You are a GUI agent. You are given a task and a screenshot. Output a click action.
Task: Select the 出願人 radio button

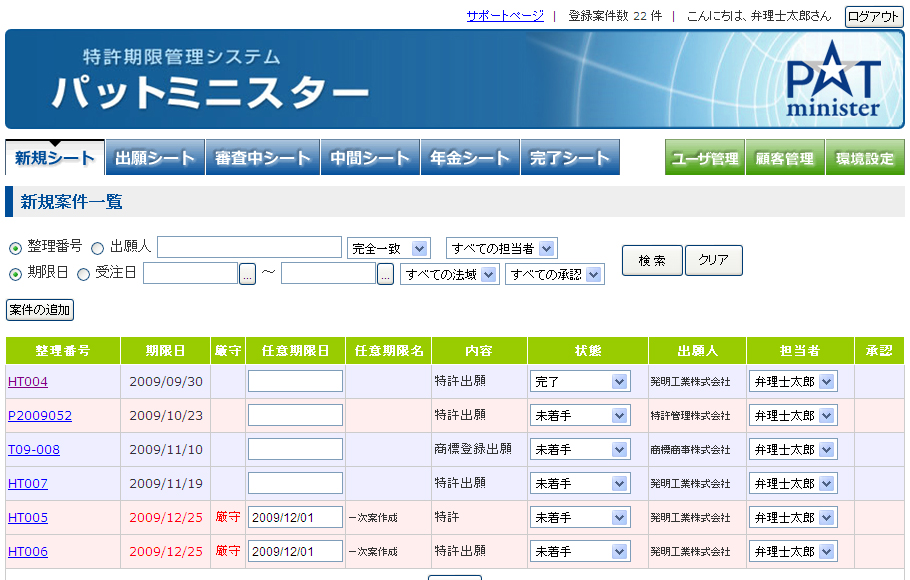[98, 248]
